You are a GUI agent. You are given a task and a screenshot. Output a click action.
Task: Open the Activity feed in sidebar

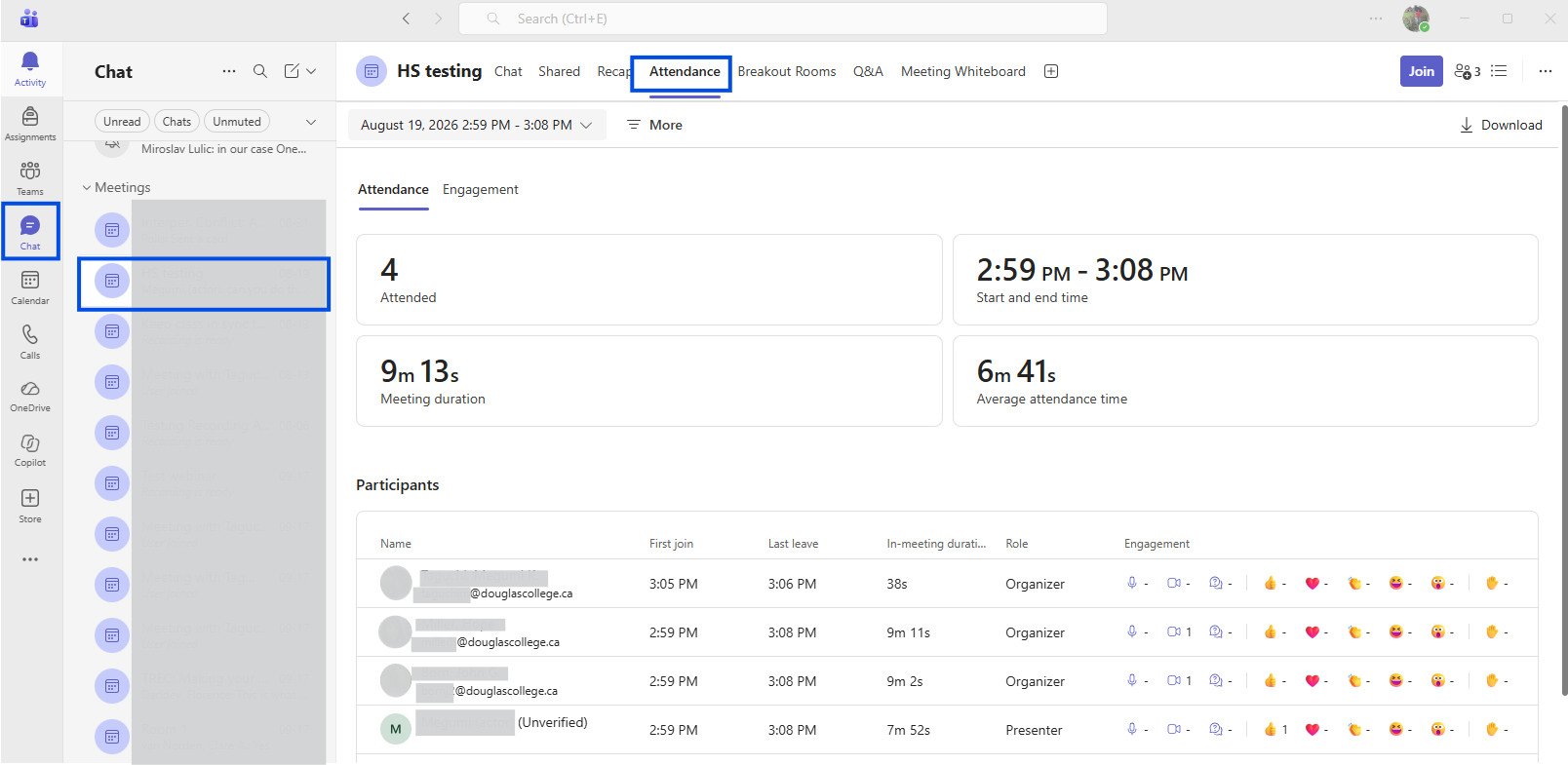point(30,69)
